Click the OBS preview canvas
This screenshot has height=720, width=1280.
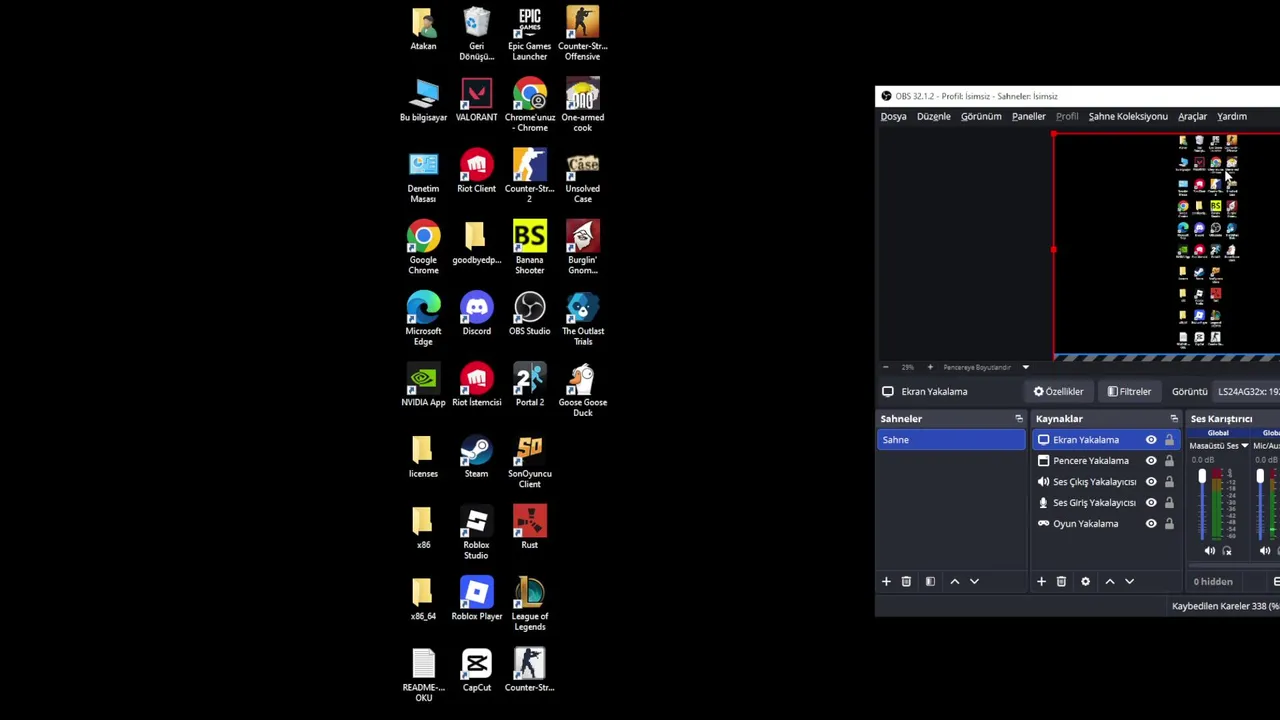[1166, 245]
